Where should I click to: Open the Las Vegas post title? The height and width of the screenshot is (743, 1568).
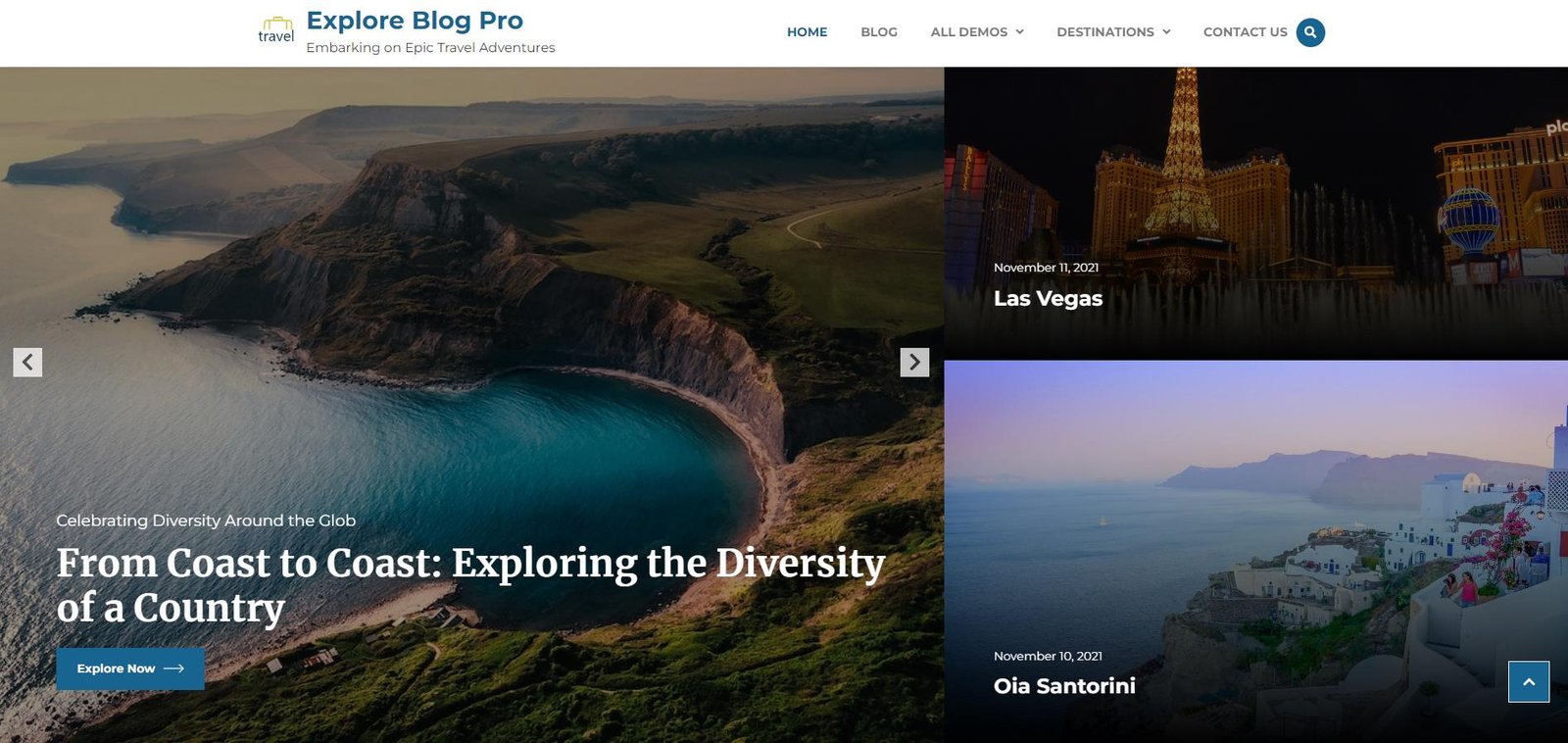tap(1048, 298)
